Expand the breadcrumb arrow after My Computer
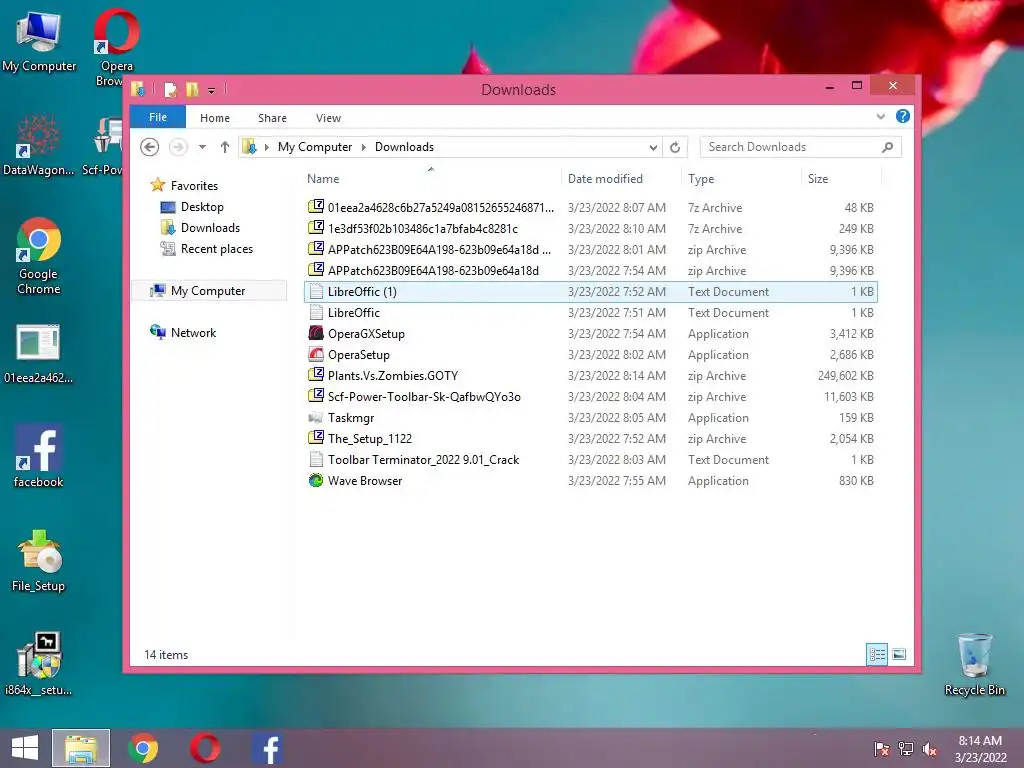Image resolution: width=1024 pixels, height=768 pixels. (364, 148)
